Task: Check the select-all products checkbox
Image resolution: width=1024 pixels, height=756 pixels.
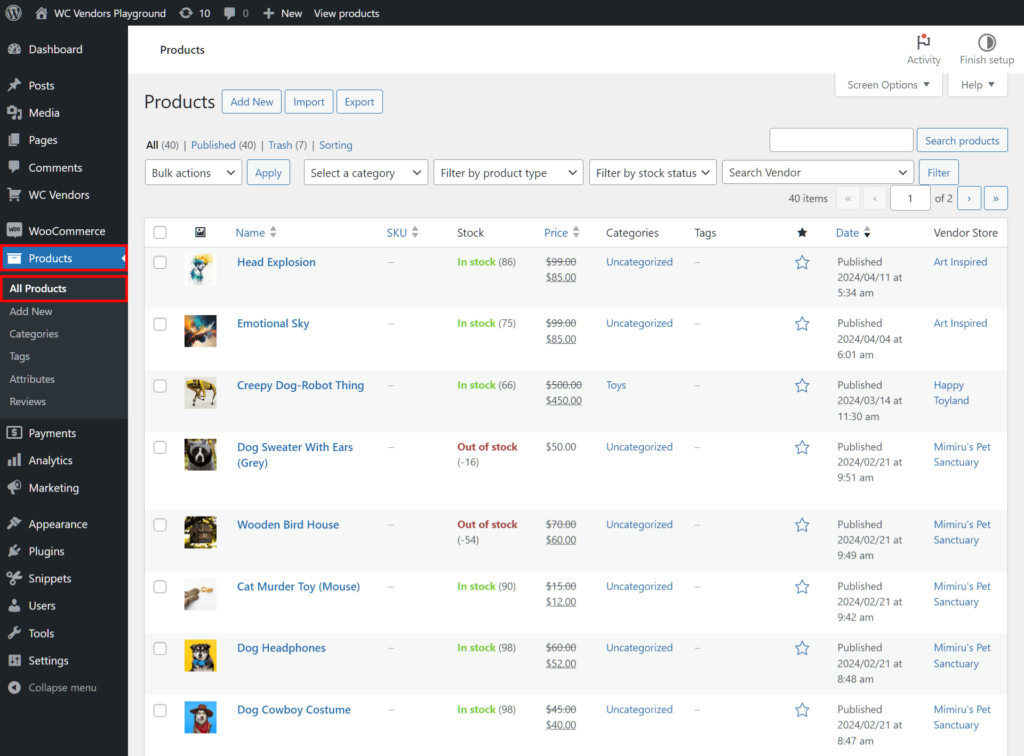Action: click(160, 232)
